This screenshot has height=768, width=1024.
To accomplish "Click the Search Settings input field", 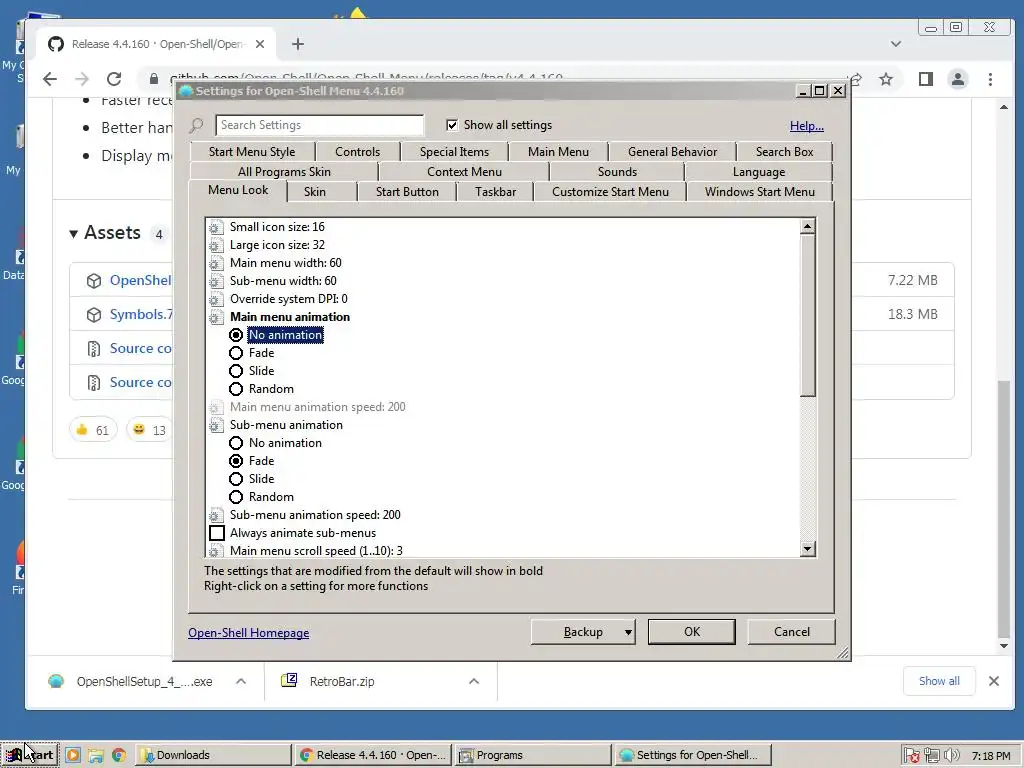I will click(319, 125).
